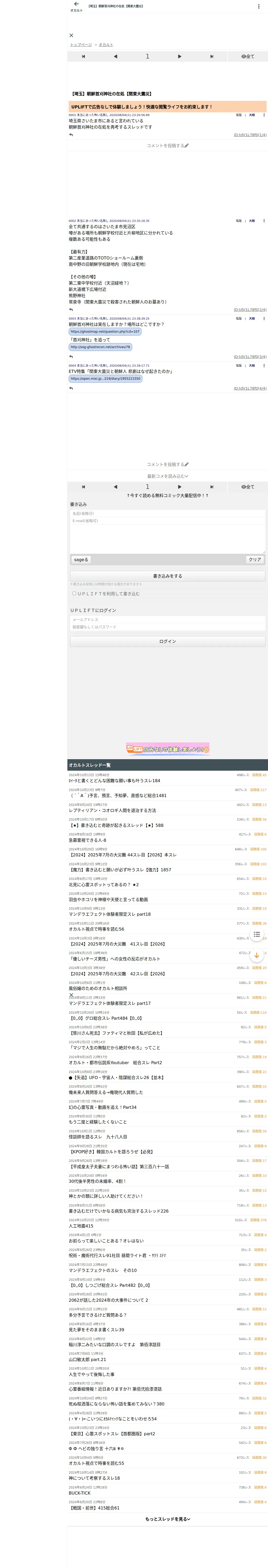Open thread レプティリアン・コオロギ人間を追治する方法

coord(112,810)
